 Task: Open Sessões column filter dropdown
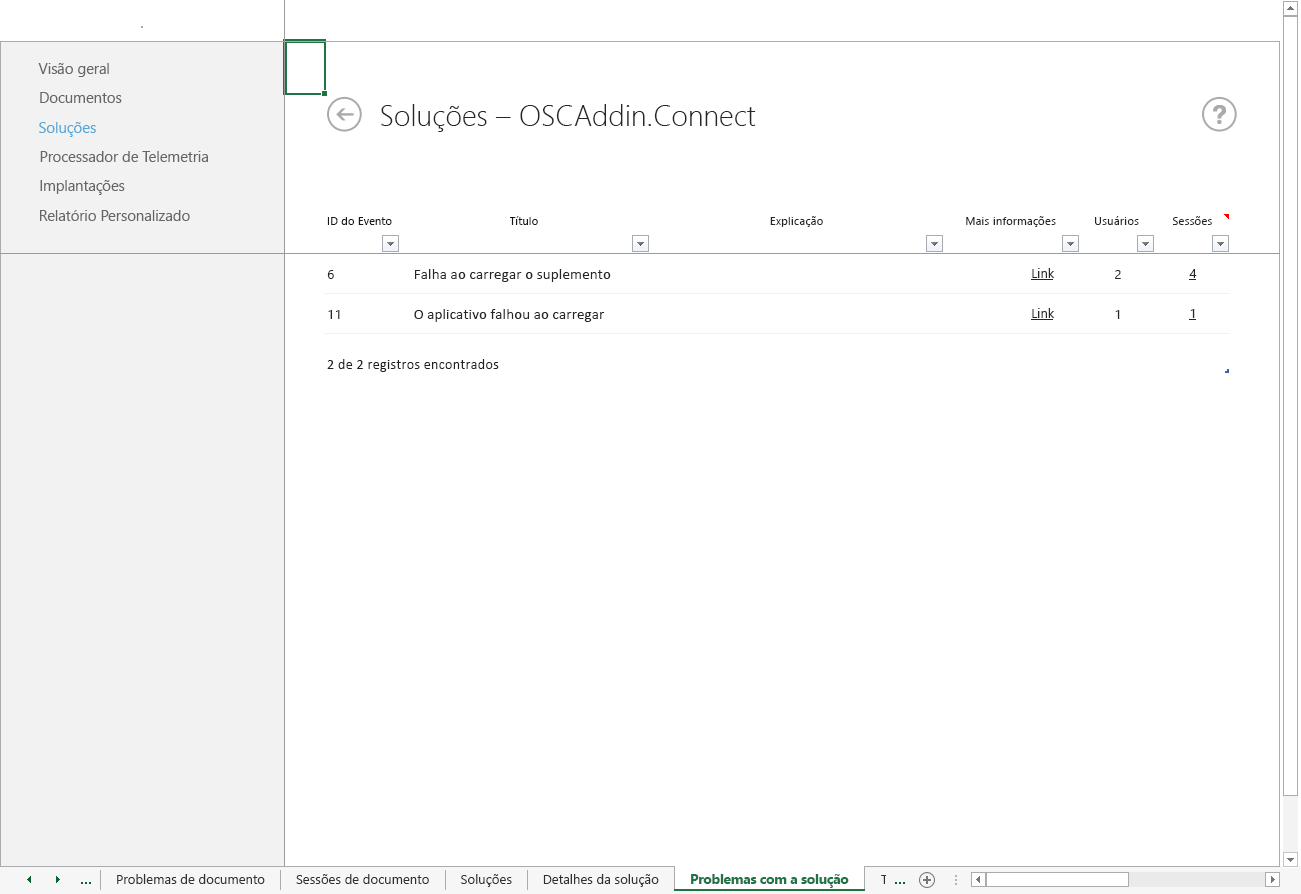1220,243
